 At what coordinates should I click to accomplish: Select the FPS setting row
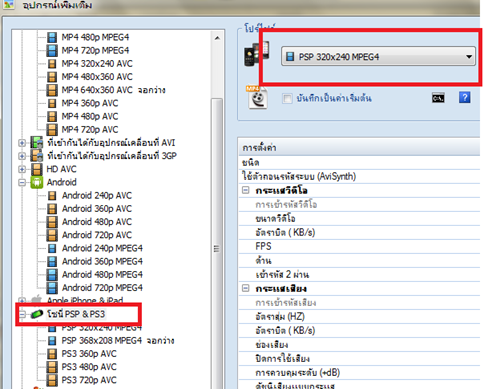coord(359,246)
